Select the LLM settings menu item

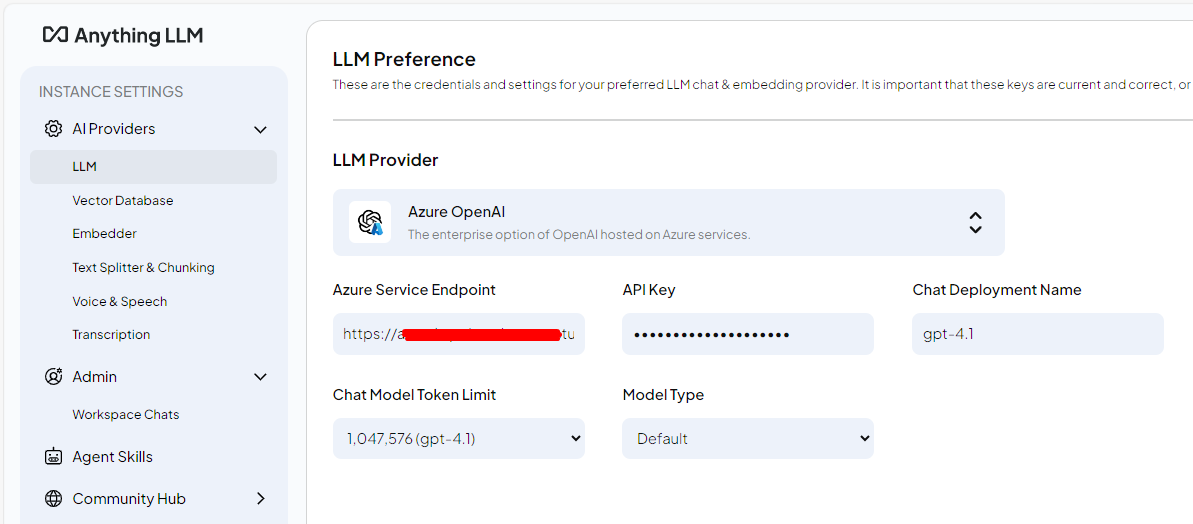pos(154,167)
